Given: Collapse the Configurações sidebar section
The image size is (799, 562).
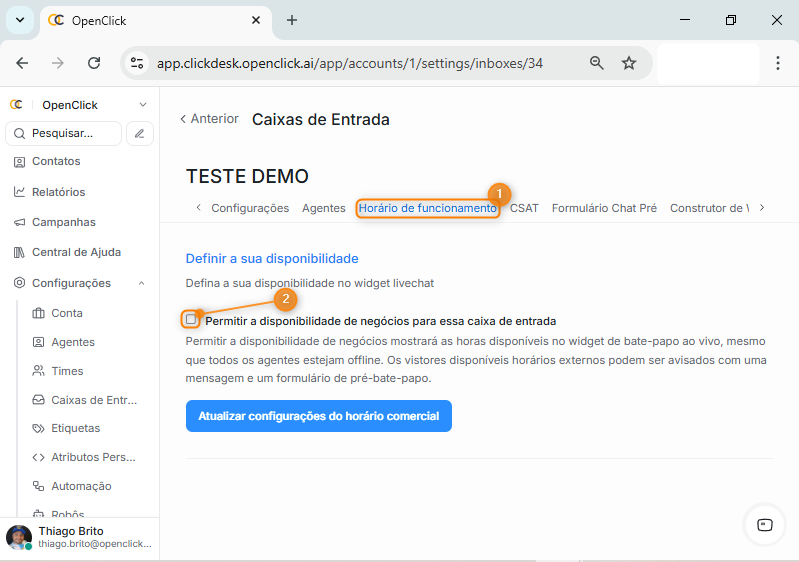Looking at the screenshot, I should [141, 283].
